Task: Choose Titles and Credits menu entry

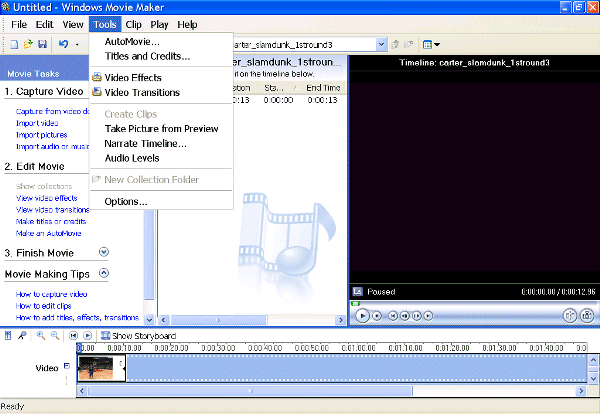Action: (x=161, y=56)
